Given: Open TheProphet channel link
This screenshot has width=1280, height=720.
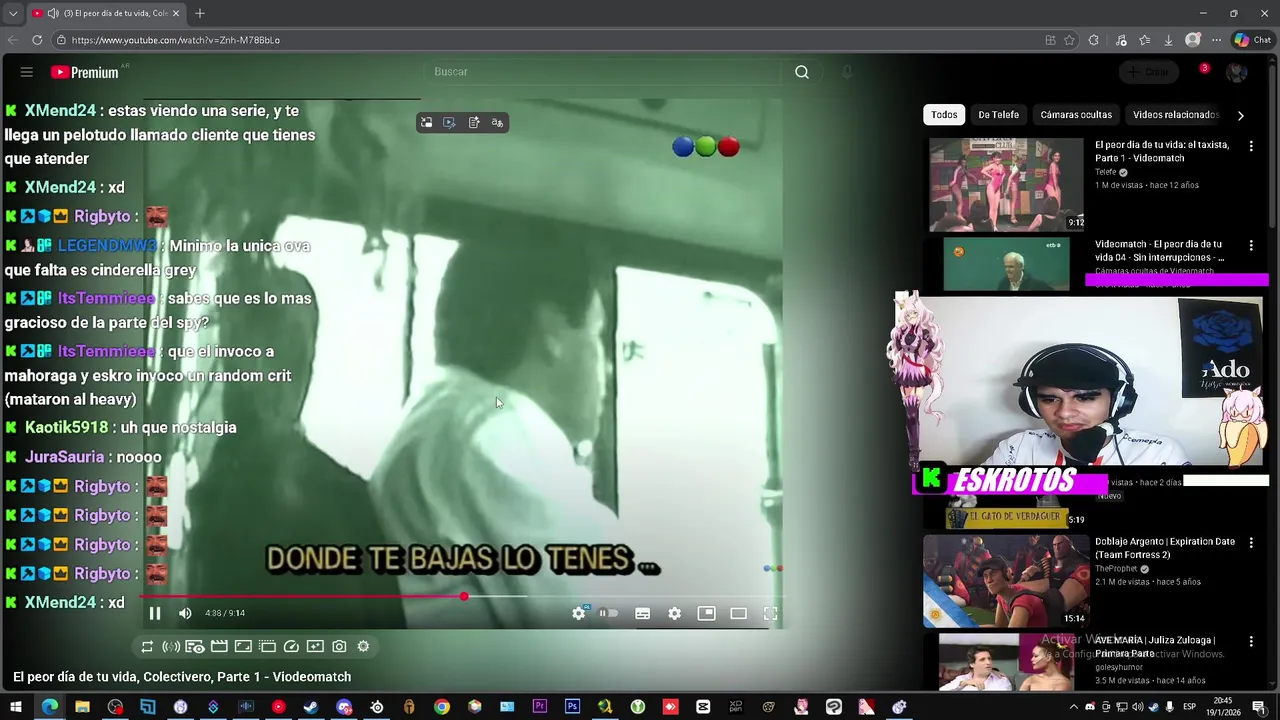Looking at the screenshot, I should pos(1116,569).
